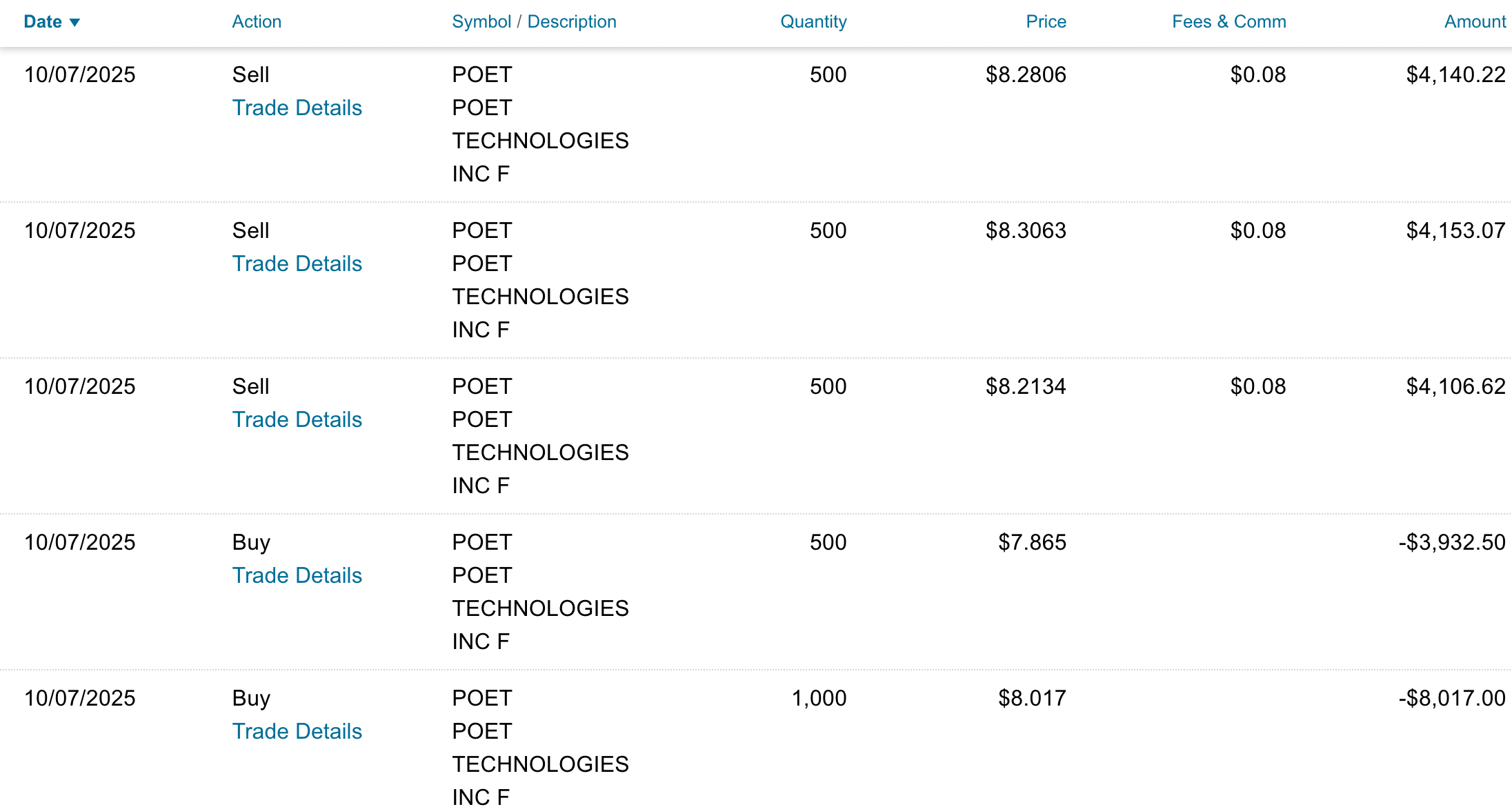Click the POET symbol in first row
This screenshot has height=807, width=1512.
(x=481, y=74)
